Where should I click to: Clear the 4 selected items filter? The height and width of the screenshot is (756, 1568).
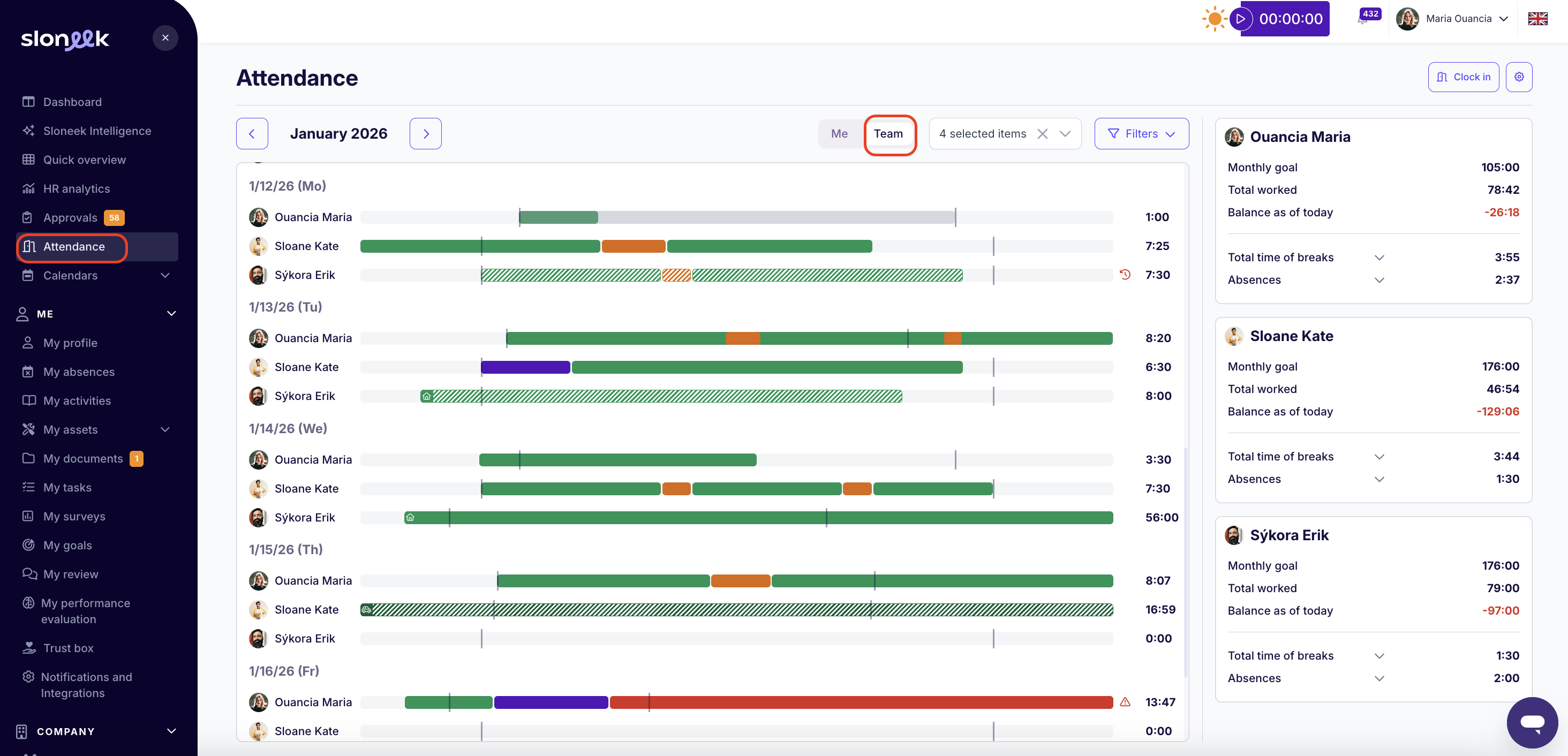[1042, 134]
